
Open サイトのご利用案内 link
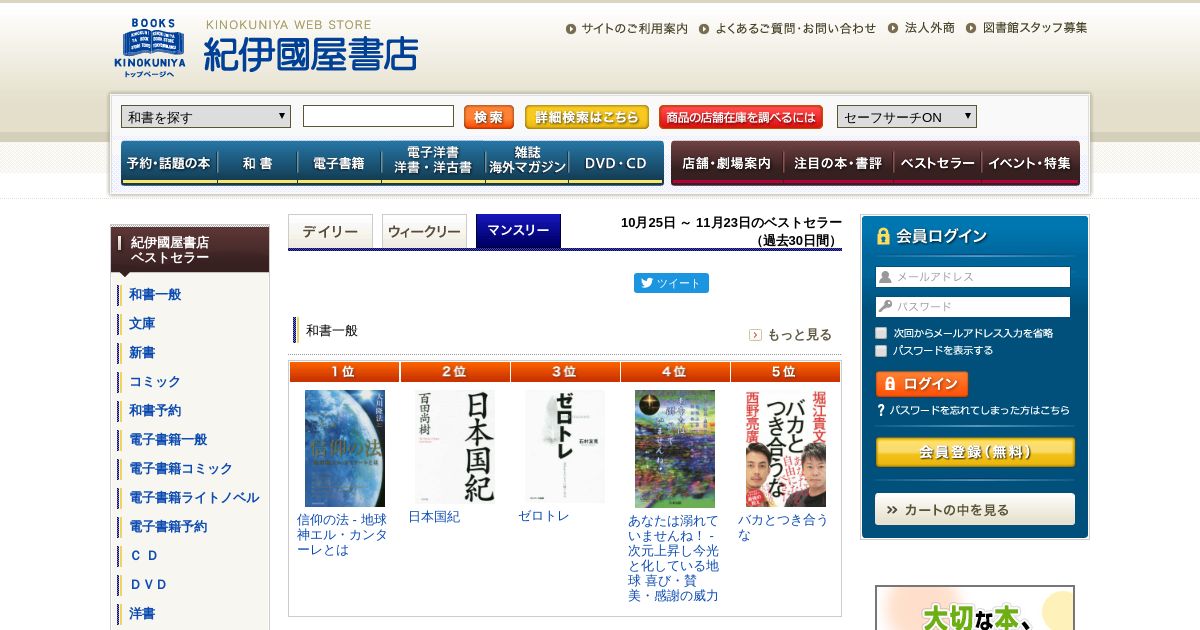(634, 29)
